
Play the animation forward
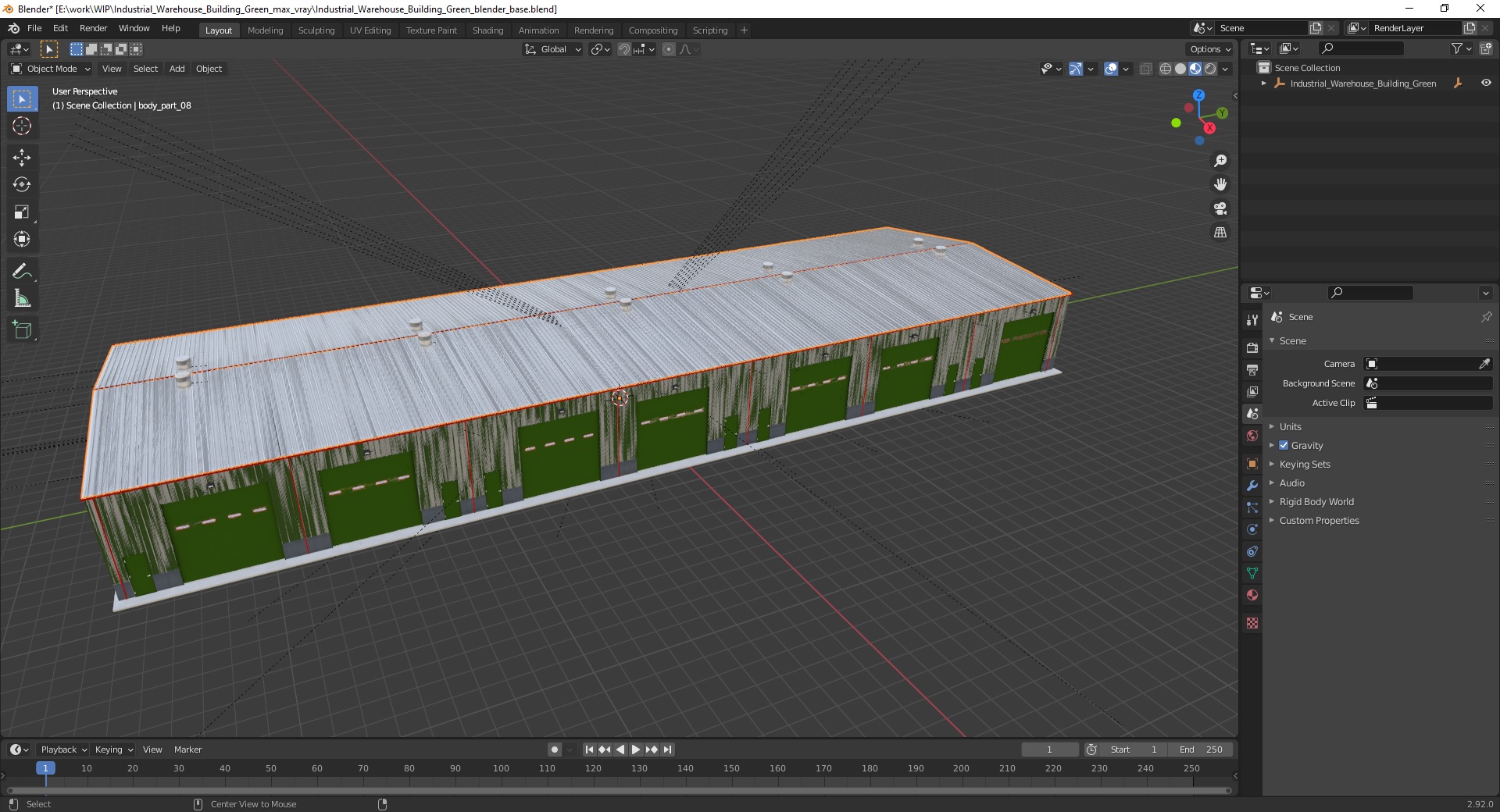[636, 750]
